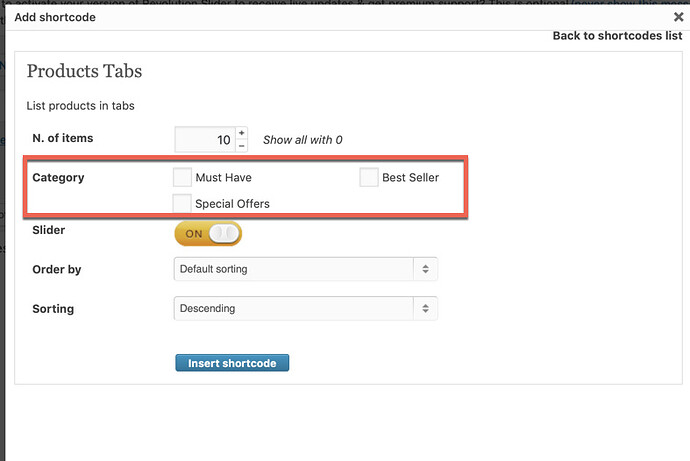Go back to shortcodes list
This screenshot has width=690, height=461.
[617, 36]
